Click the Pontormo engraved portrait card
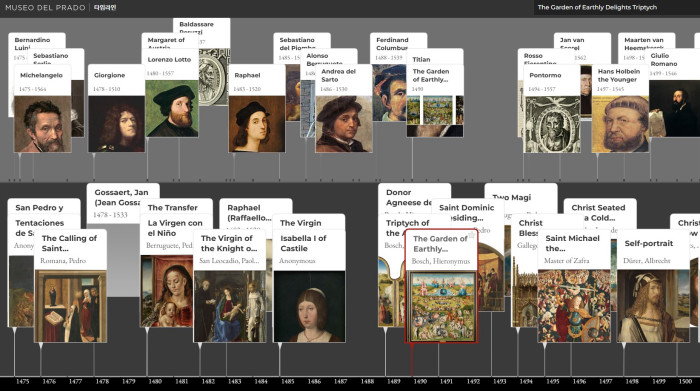The height and width of the screenshot is (391, 700). click(552, 108)
